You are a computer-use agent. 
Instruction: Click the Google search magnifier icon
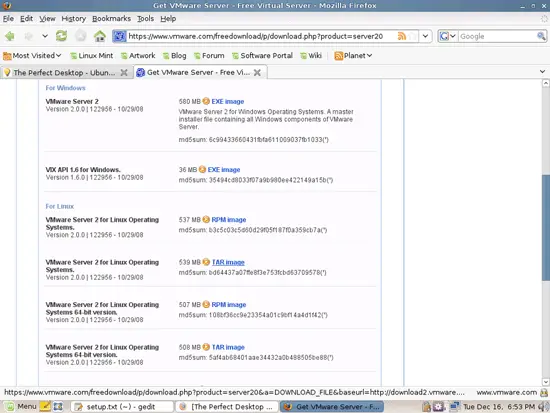541,36
